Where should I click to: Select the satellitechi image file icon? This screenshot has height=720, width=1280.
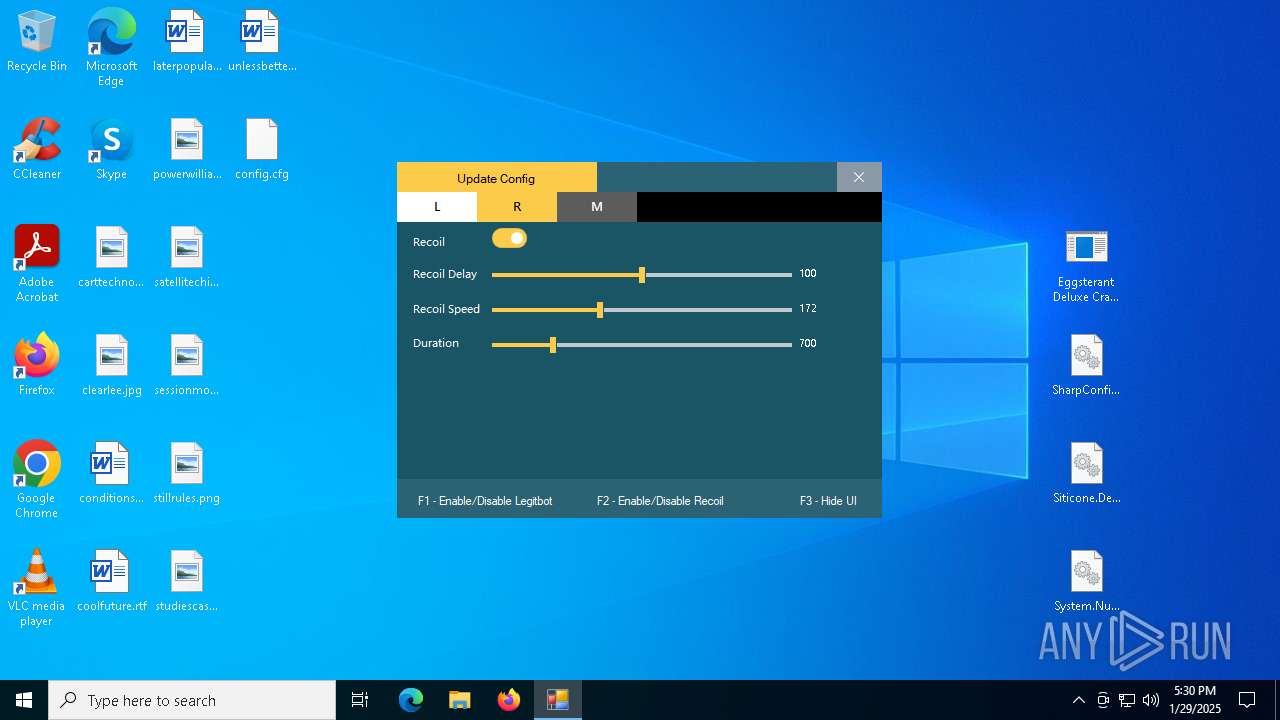click(x=187, y=258)
